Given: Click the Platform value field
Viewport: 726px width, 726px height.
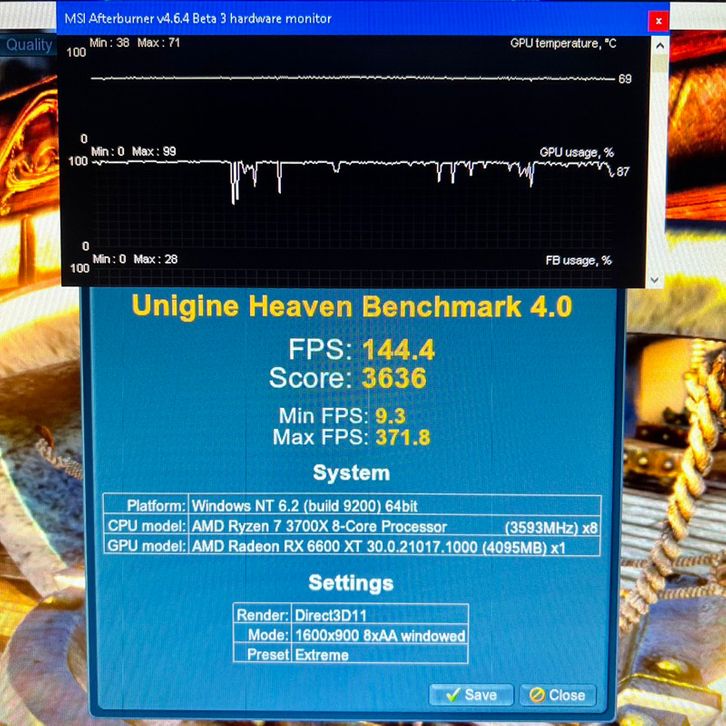Looking at the screenshot, I should pyautogui.click(x=394, y=505).
